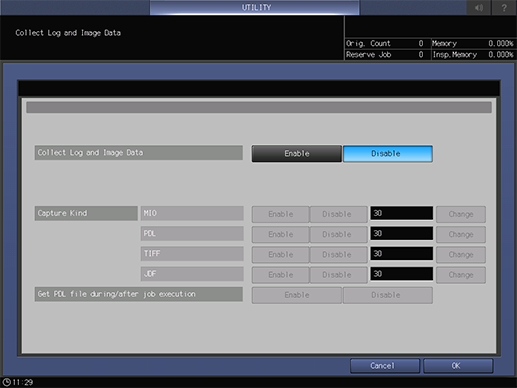
Task: Confirm settings with the OK button
Action: (x=458, y=366)
